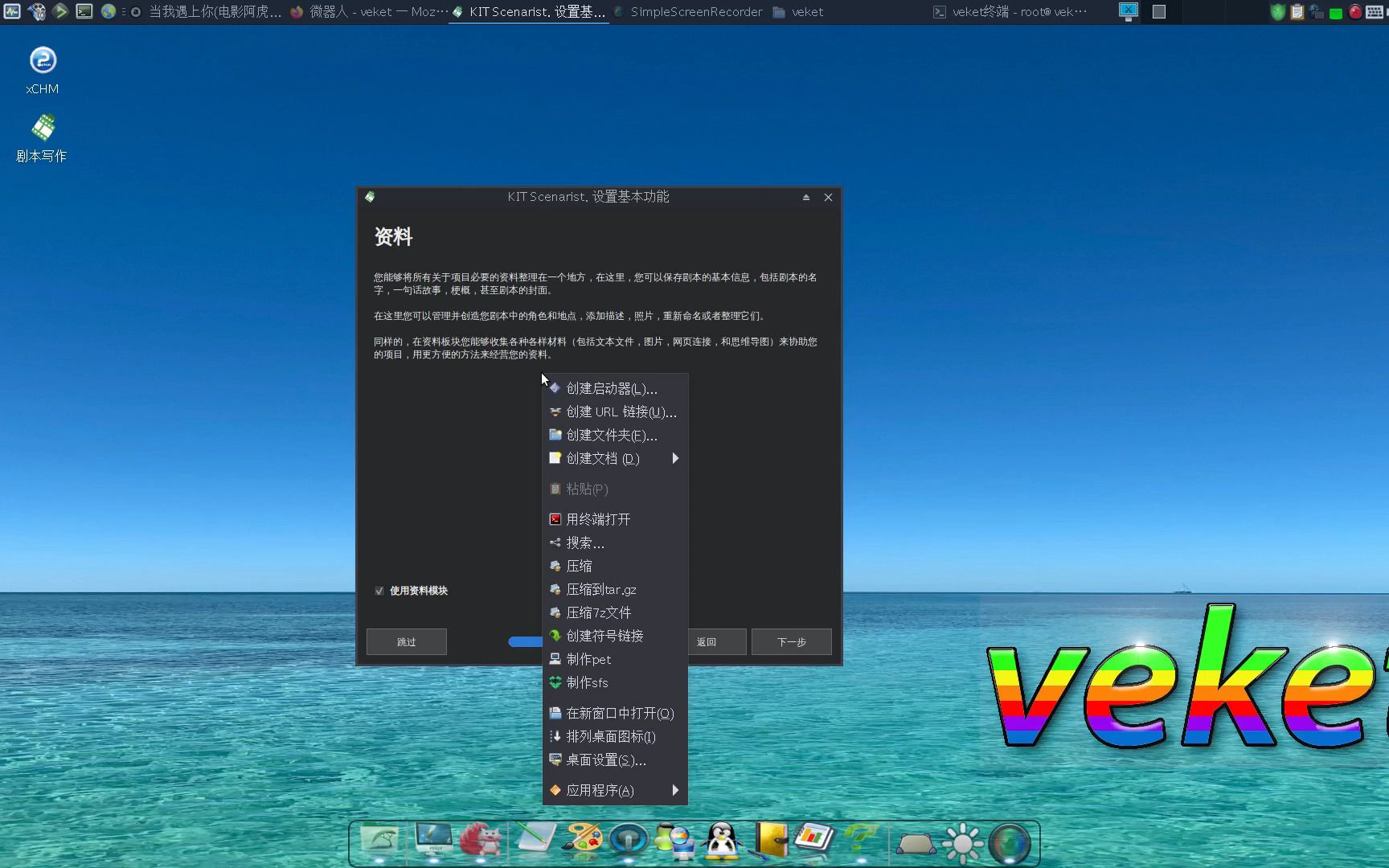The image size is (1389, 868).
Task: Select 创建启动器(L)... from context menu
Action: point(616,388)
